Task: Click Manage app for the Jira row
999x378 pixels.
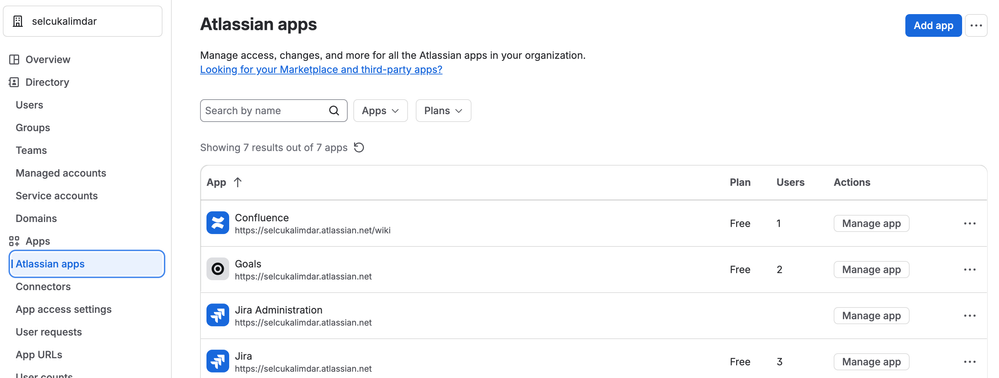Action: pyautogui.click(x=872, y=361)
